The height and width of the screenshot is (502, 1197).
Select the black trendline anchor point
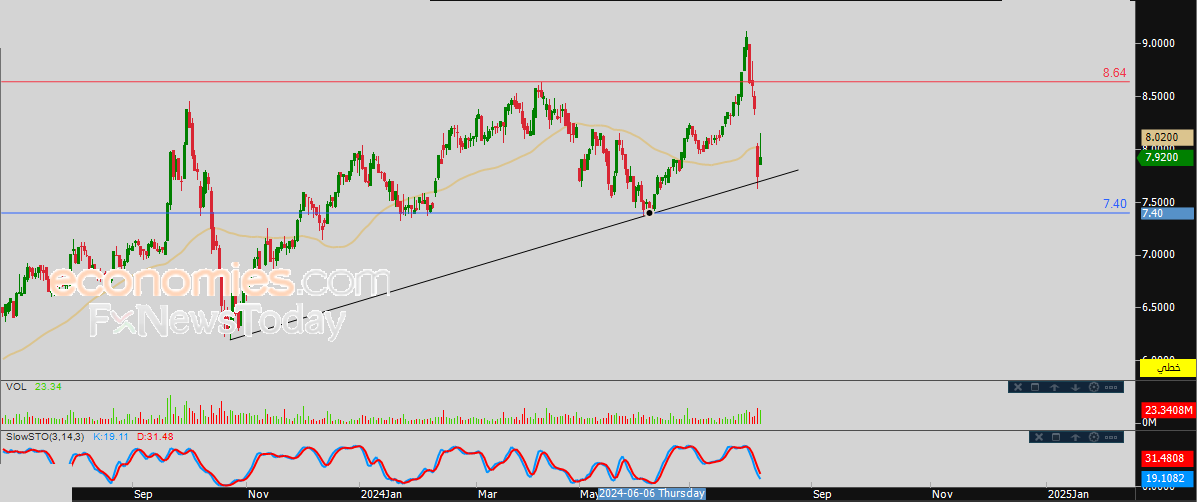[649, 213]
